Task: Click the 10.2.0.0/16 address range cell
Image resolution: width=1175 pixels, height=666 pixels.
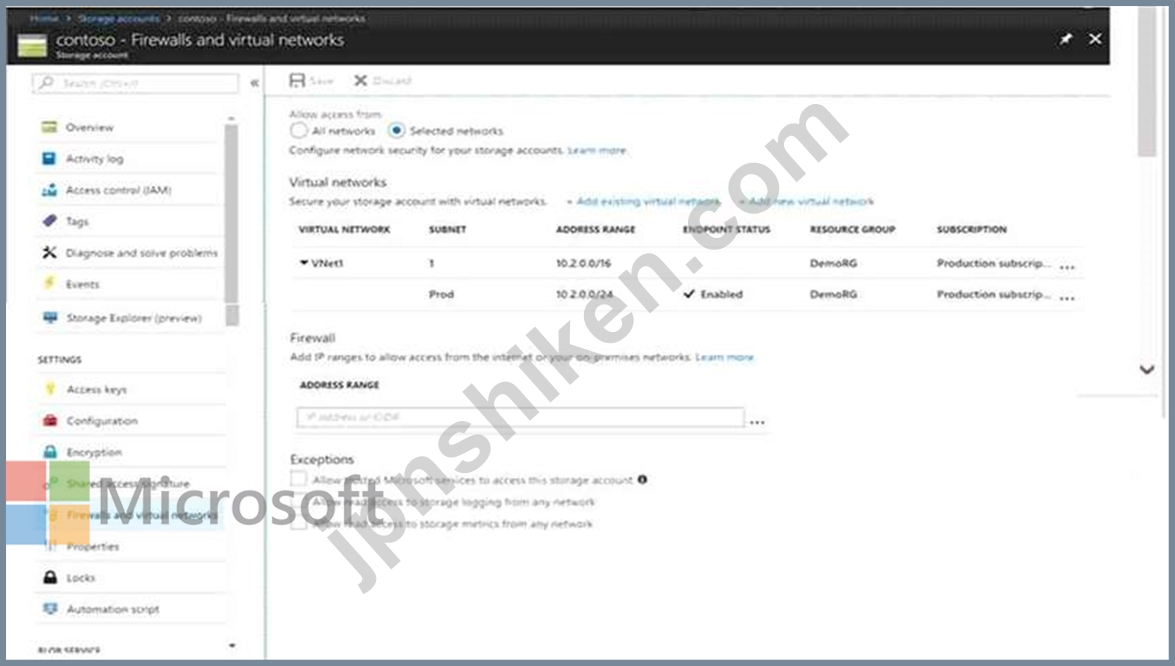Action: coord(583,263)
